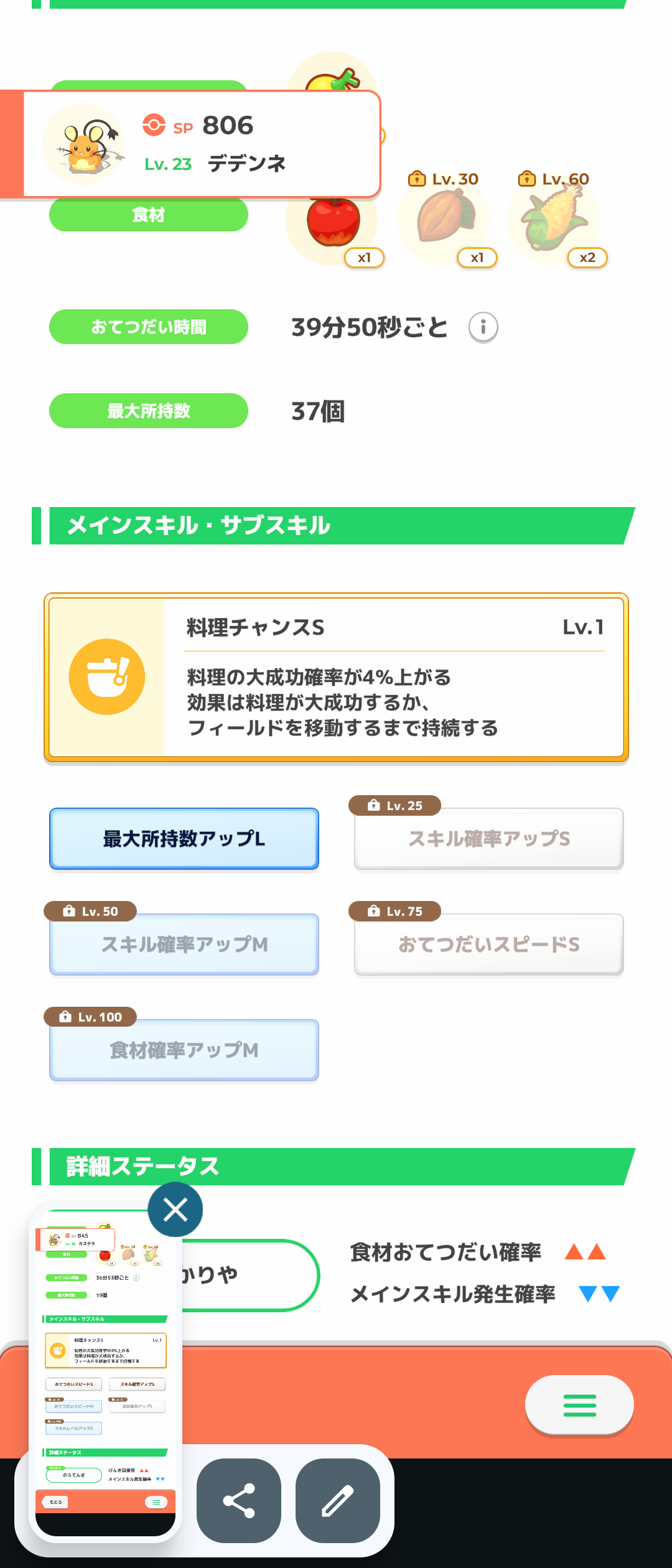The width and height of the screenshot is (672, 1568).
Task: Open the screenshot thumbnail preview
Action: click(105, 1369)
